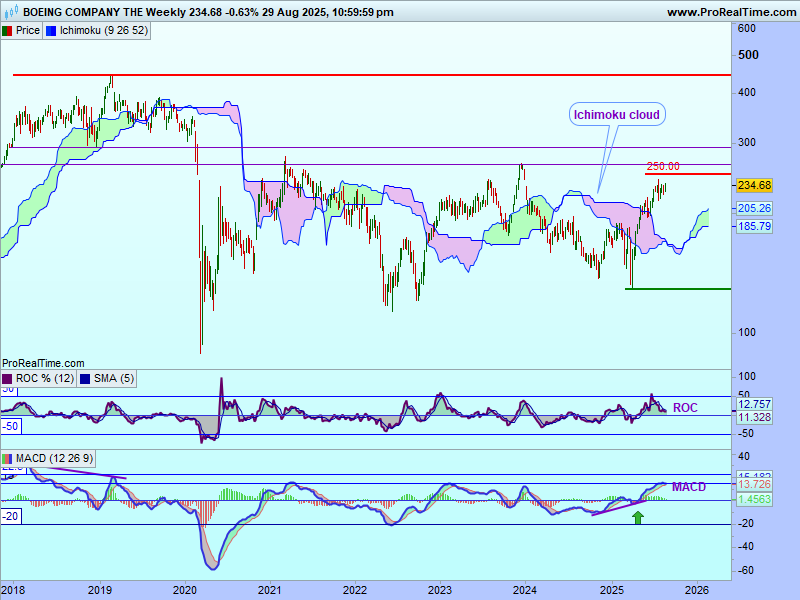
Task: Click the 400 price axis label
Action: 747,92
